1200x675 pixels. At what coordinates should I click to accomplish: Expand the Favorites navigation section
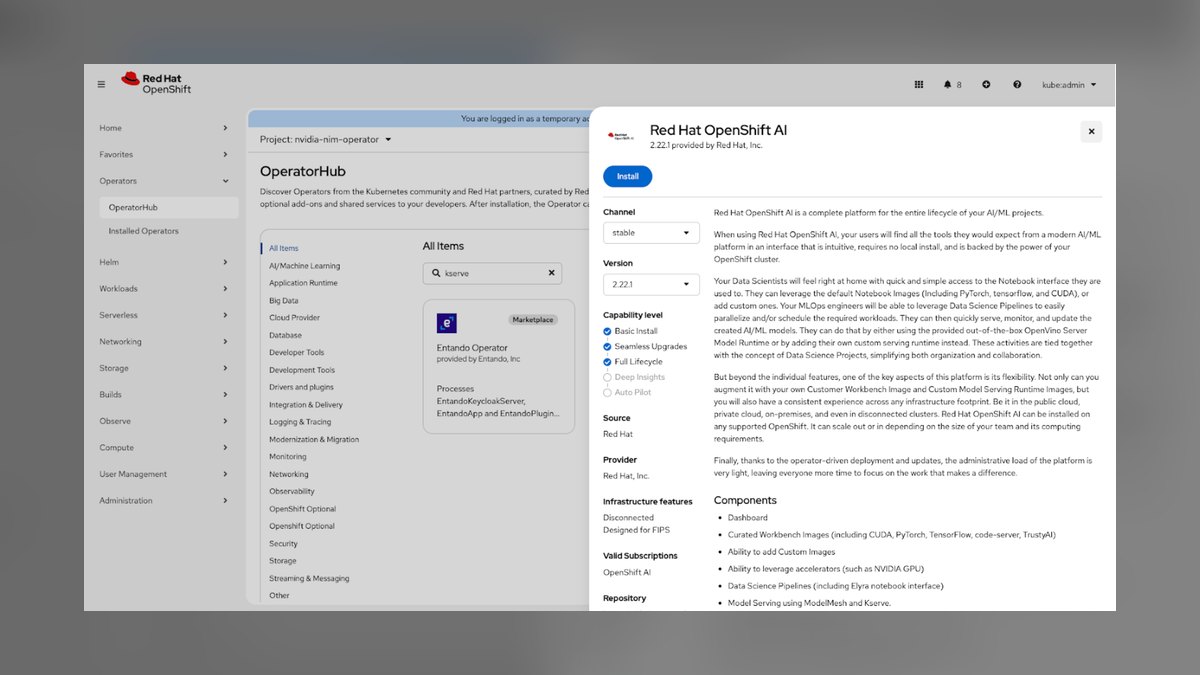[164, 154]
